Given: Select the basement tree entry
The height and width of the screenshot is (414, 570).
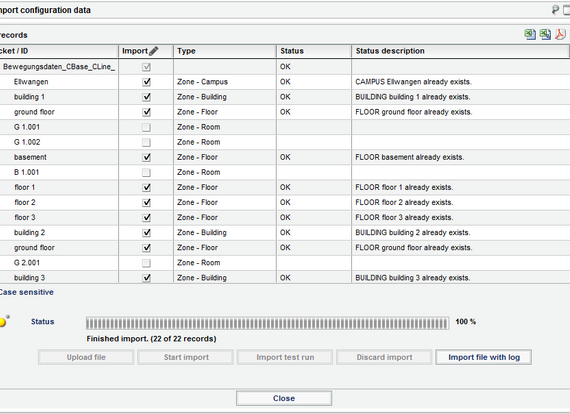Looking at the screenshot, I should pos(30,157).
